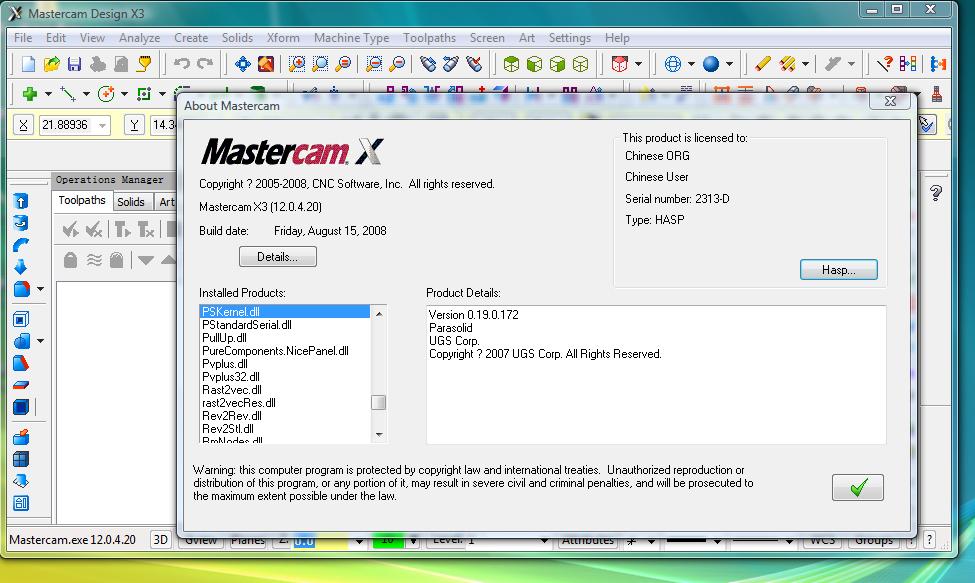Screen dimensions: 975x583
Task: Click the red cube view icon
Action: [620, 63]
